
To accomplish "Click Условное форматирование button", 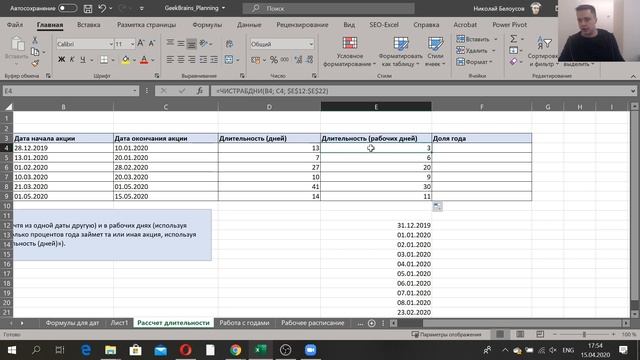I will point(349,52).
